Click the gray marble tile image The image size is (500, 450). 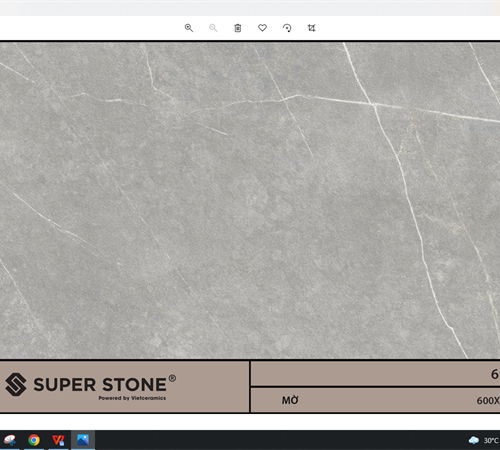pos(250,200)
